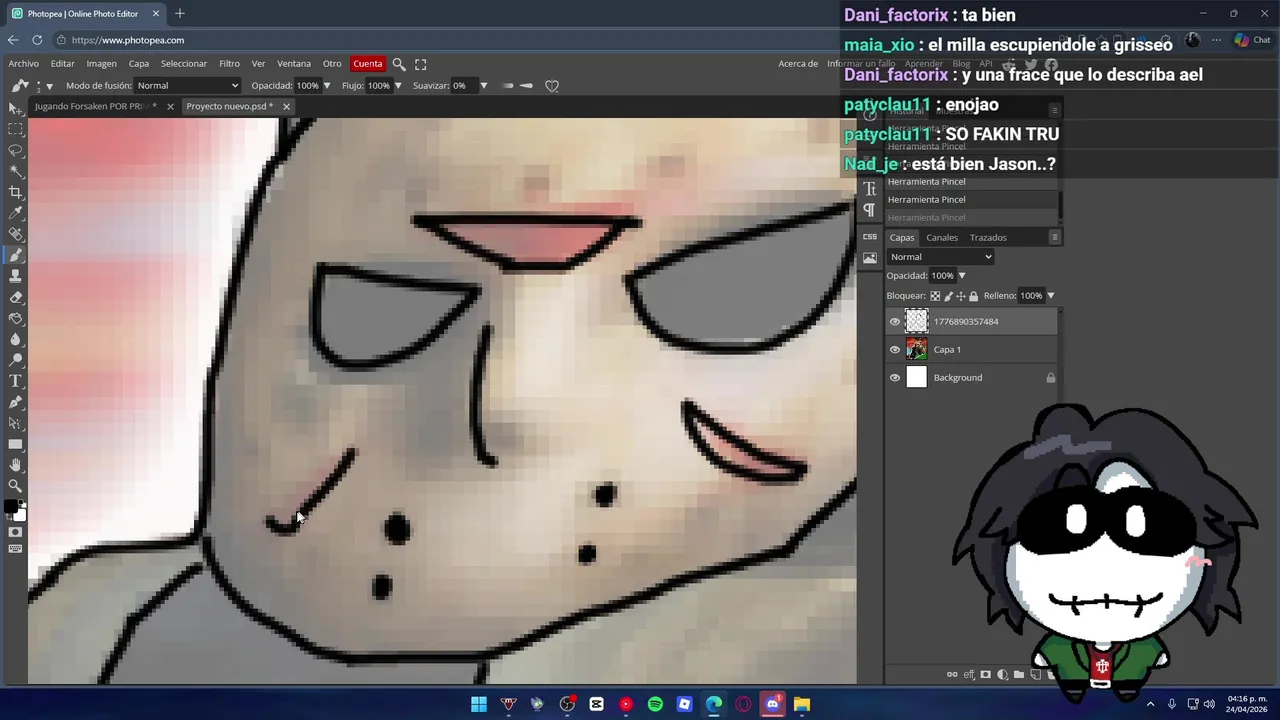Select the Pen tool
This screenshot has width=1280, height=720.
(x=15, y=402)
